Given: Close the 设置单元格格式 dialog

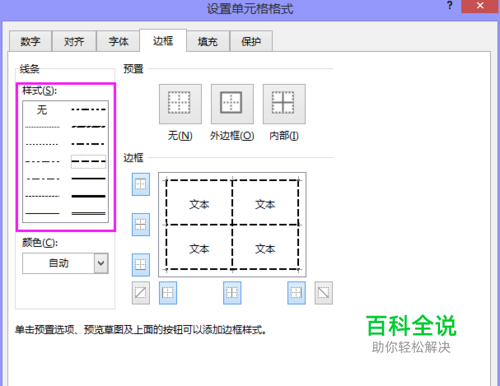Looking at the screenshot, I should 480,6.
